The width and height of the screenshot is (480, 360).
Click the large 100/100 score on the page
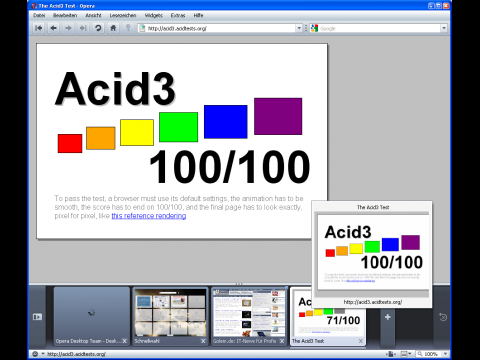tap(230, 167)
